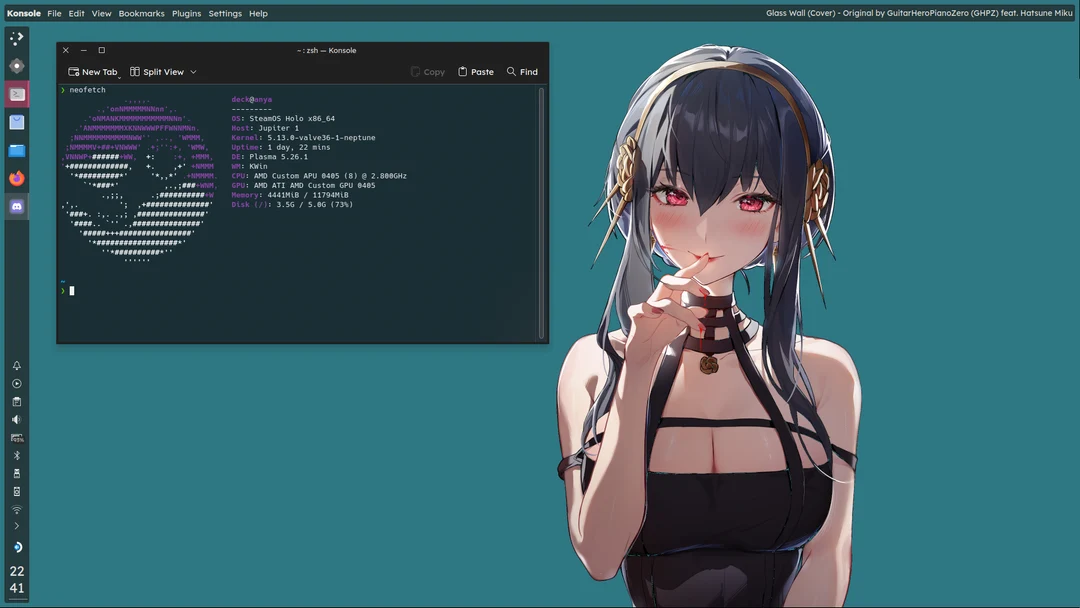The height and width of the screenshot is (608, 1080).
Task: Open the Bookmarks menu
Action: coord(141,13)
